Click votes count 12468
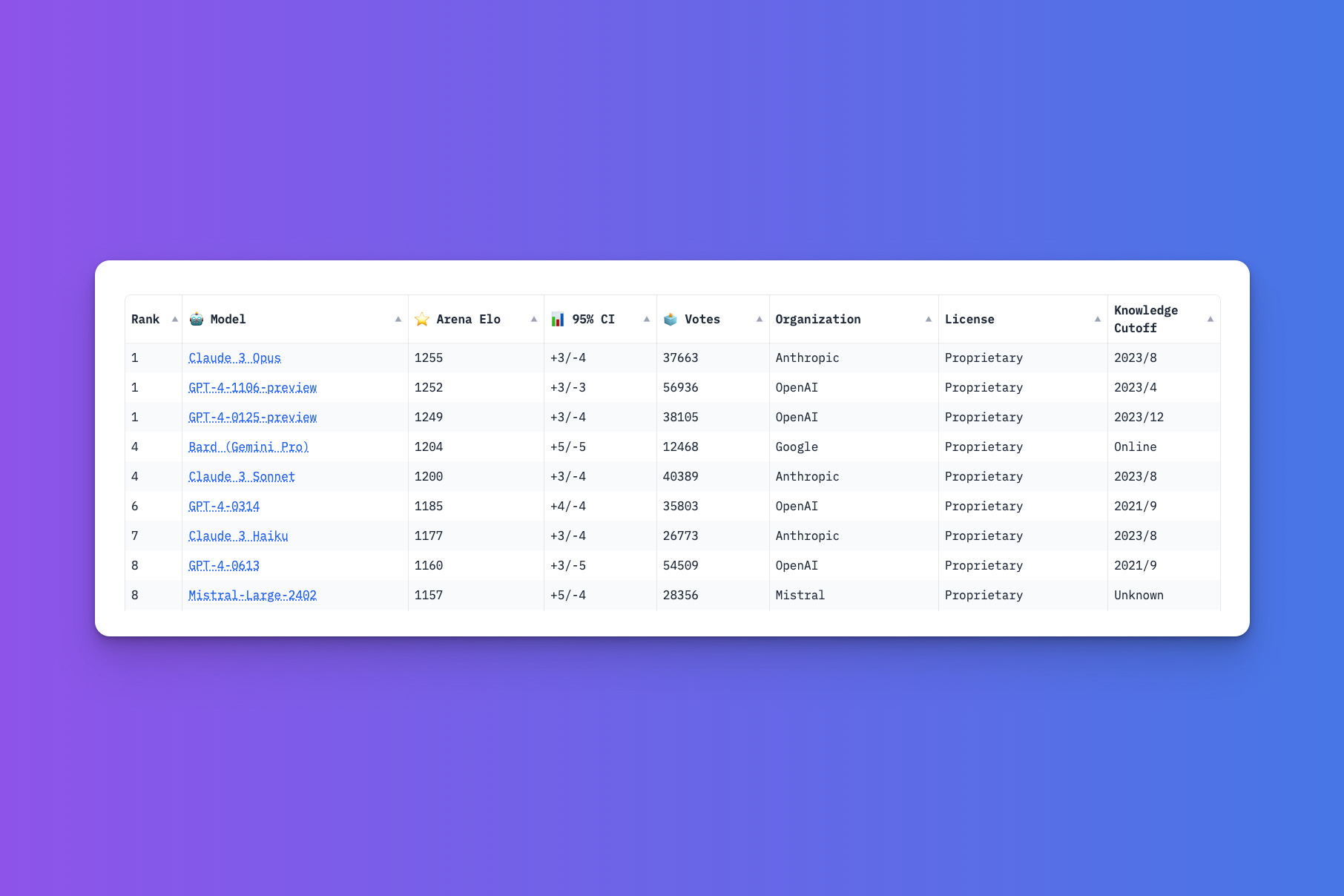 click(681, 447)
